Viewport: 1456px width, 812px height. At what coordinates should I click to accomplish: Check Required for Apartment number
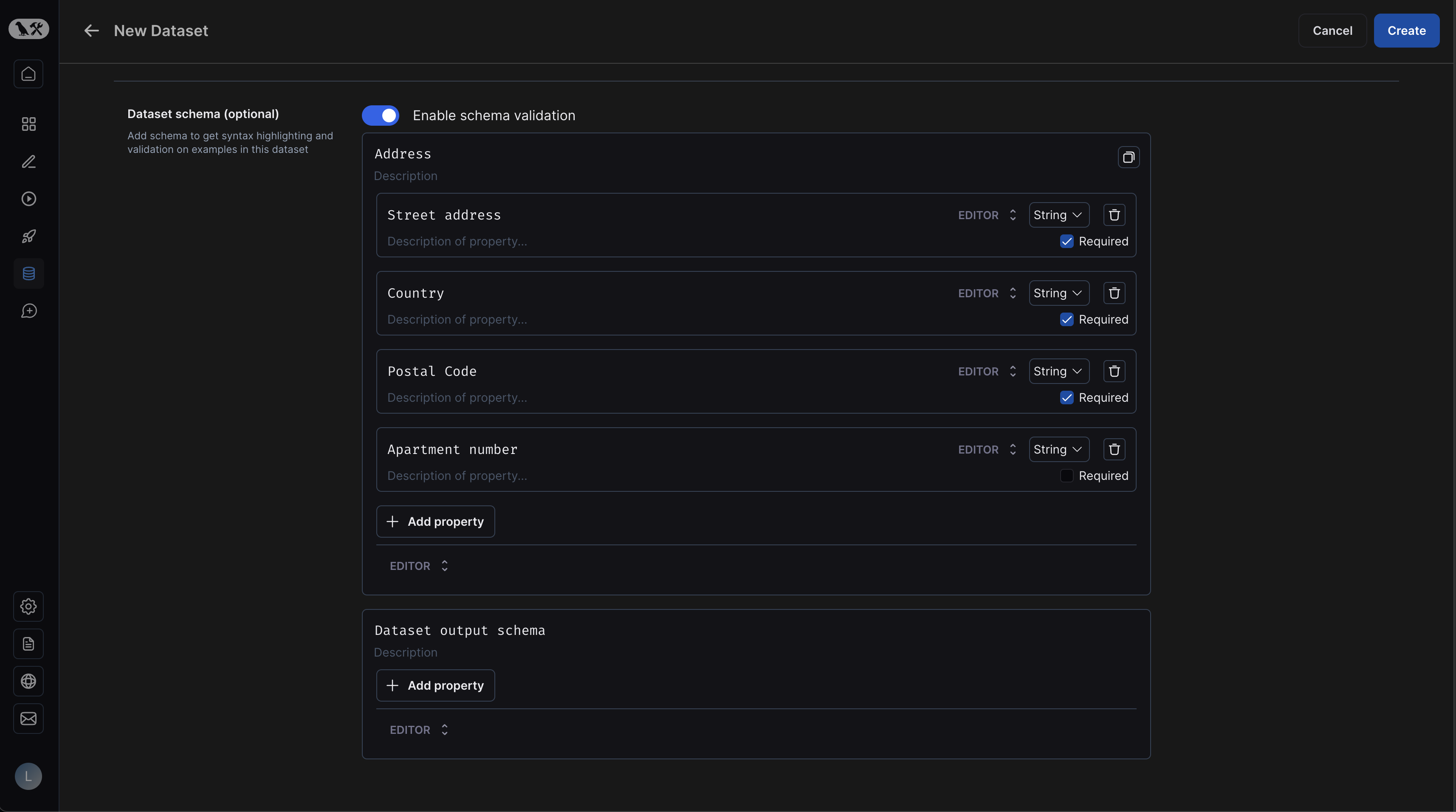click(1067, 476)
